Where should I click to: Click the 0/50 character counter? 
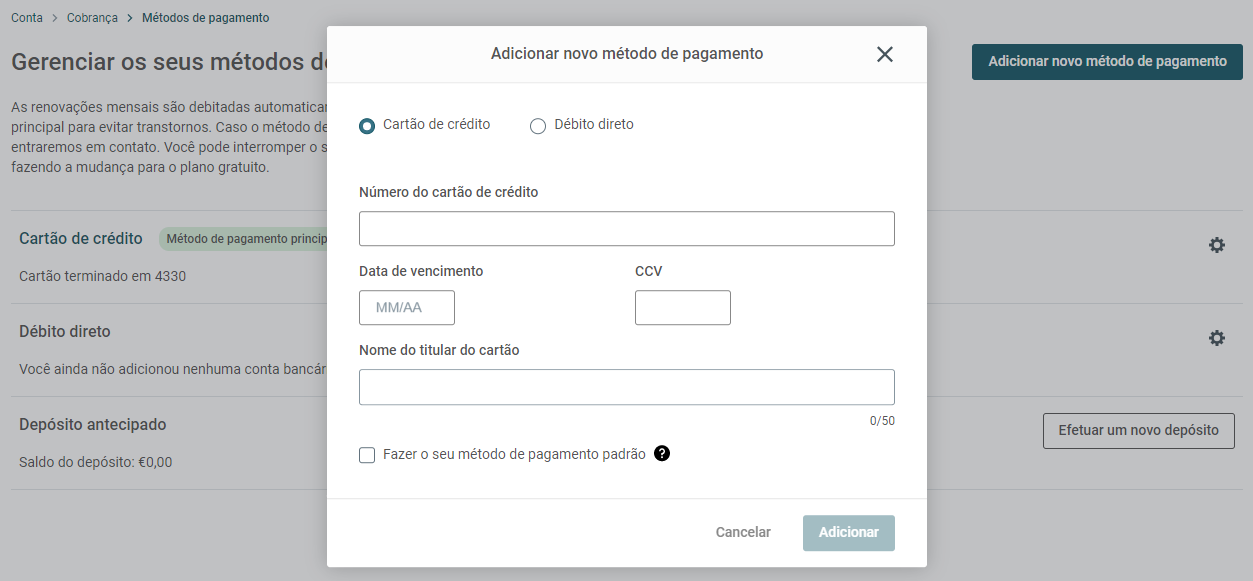[x=882, y=421]
